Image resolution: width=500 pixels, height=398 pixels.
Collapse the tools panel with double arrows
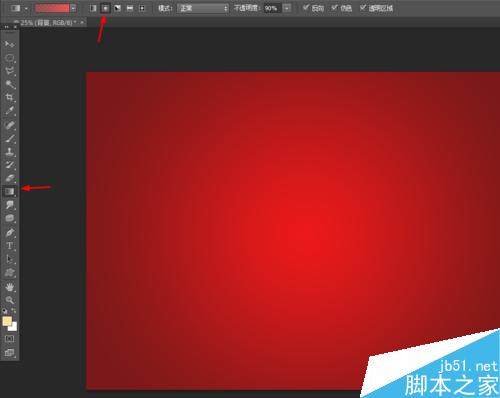pos(6,27)
